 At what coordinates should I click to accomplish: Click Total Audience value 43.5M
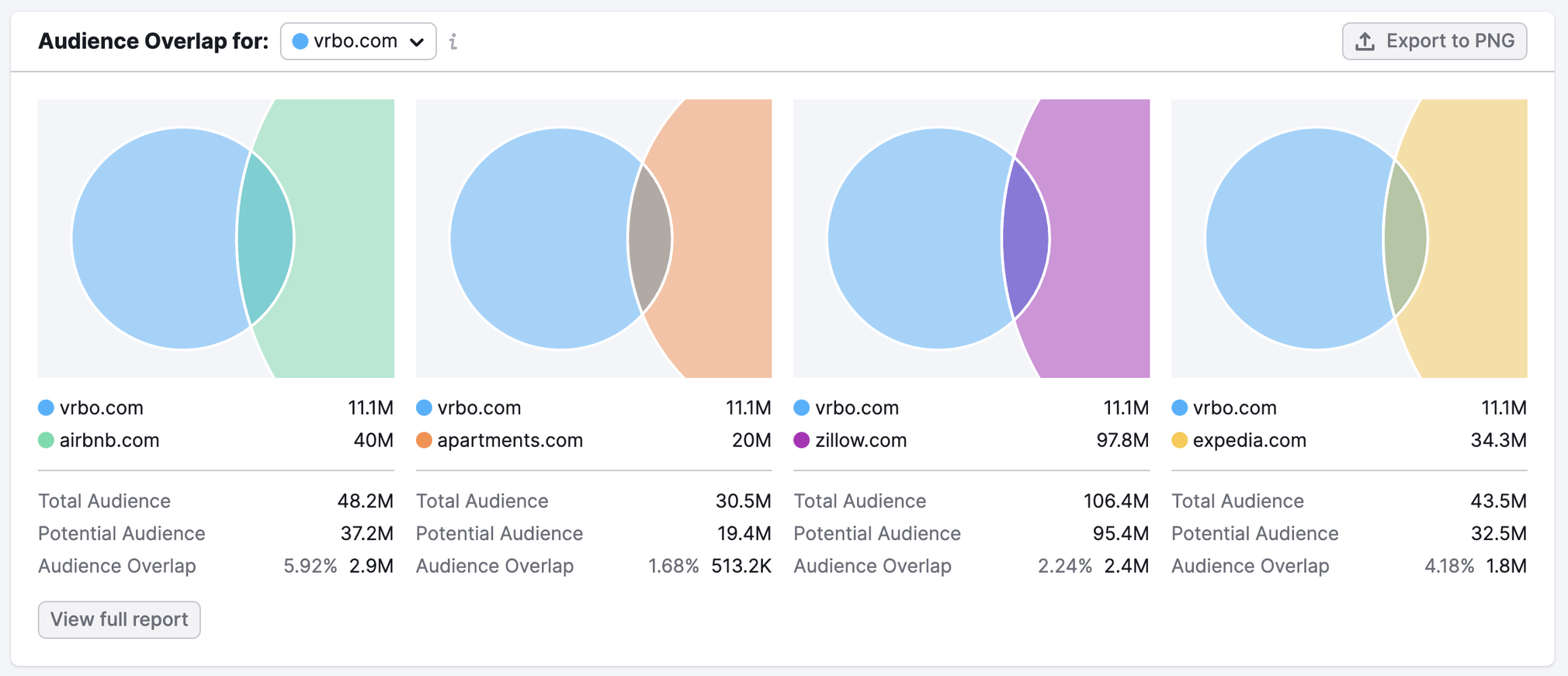click(x=1499, y=501)
